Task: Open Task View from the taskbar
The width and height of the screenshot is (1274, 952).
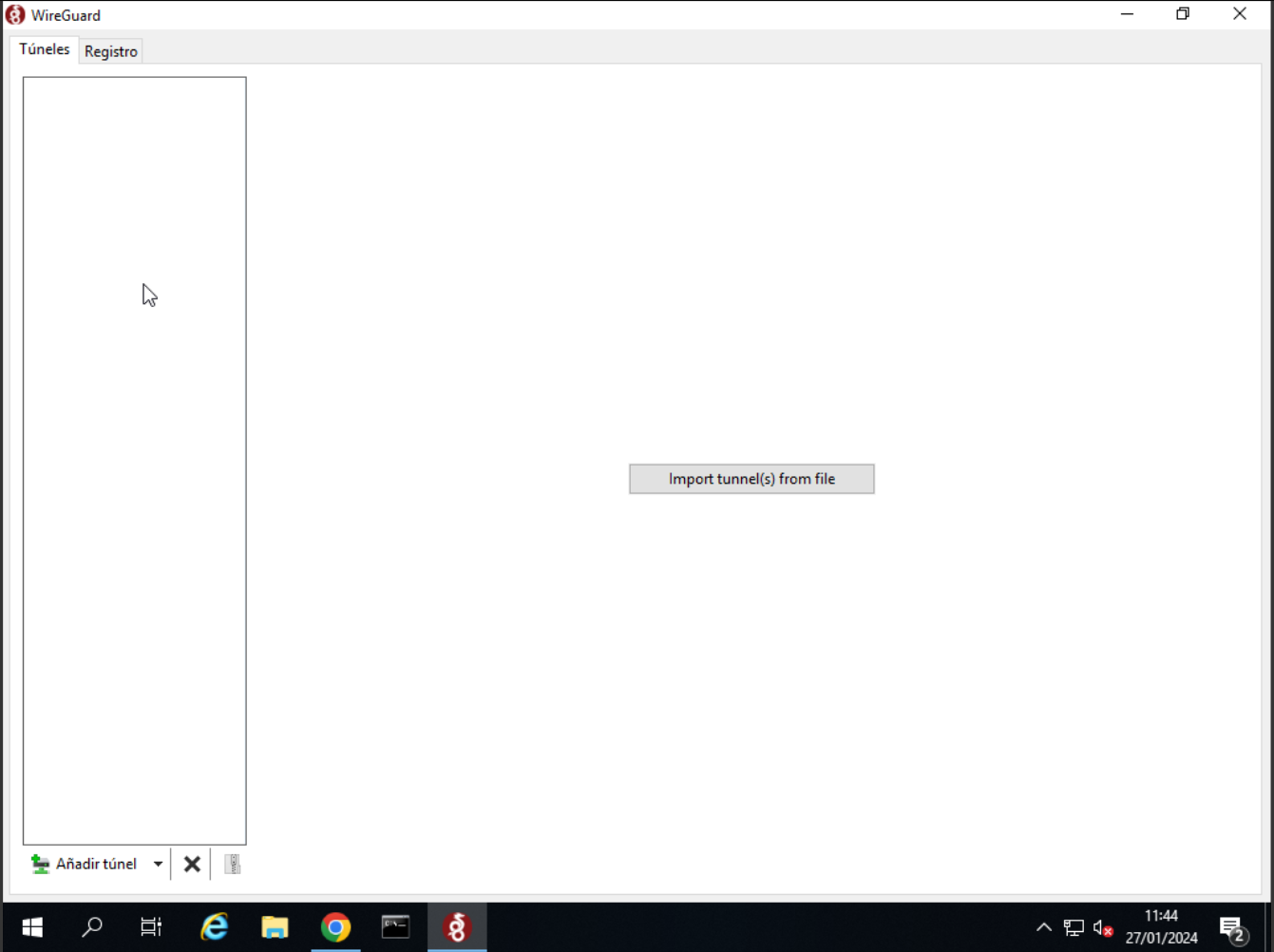Action: point(152,927)
